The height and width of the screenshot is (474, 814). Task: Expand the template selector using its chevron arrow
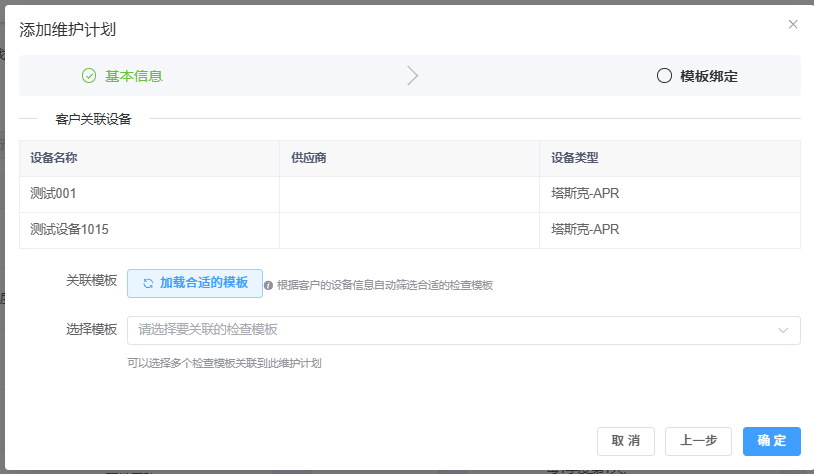tap(782, 330)
